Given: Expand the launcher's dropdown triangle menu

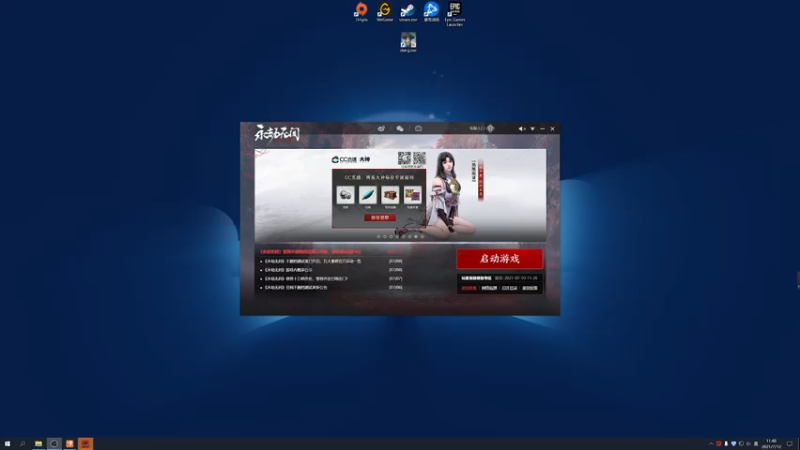Looking at the screenshot, I should point(532,129).
